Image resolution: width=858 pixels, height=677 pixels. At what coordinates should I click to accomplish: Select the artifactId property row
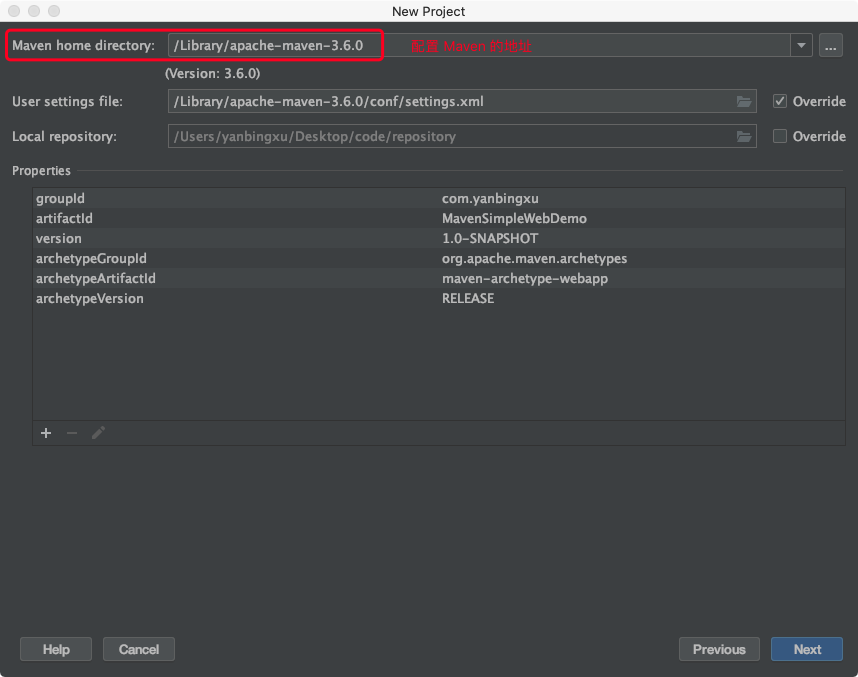point(439,218)
